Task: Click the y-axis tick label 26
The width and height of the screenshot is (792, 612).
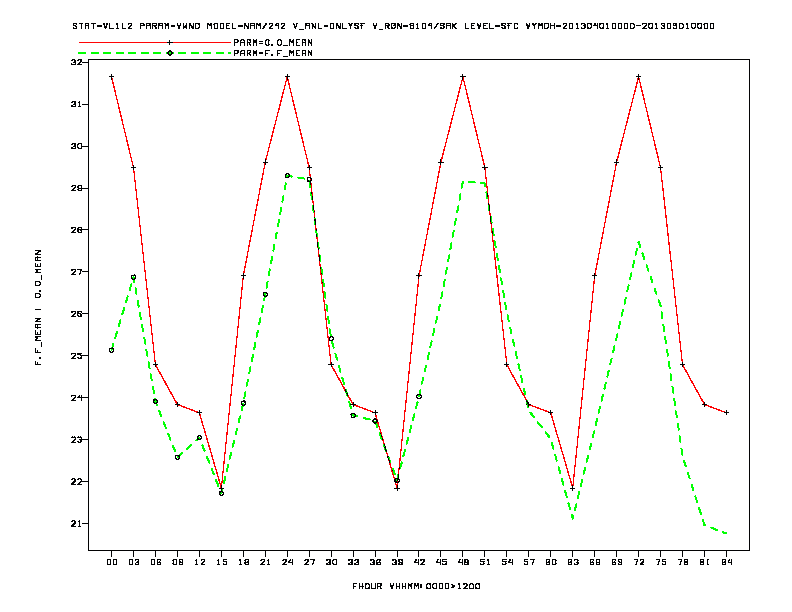Action: click(76, 314)
